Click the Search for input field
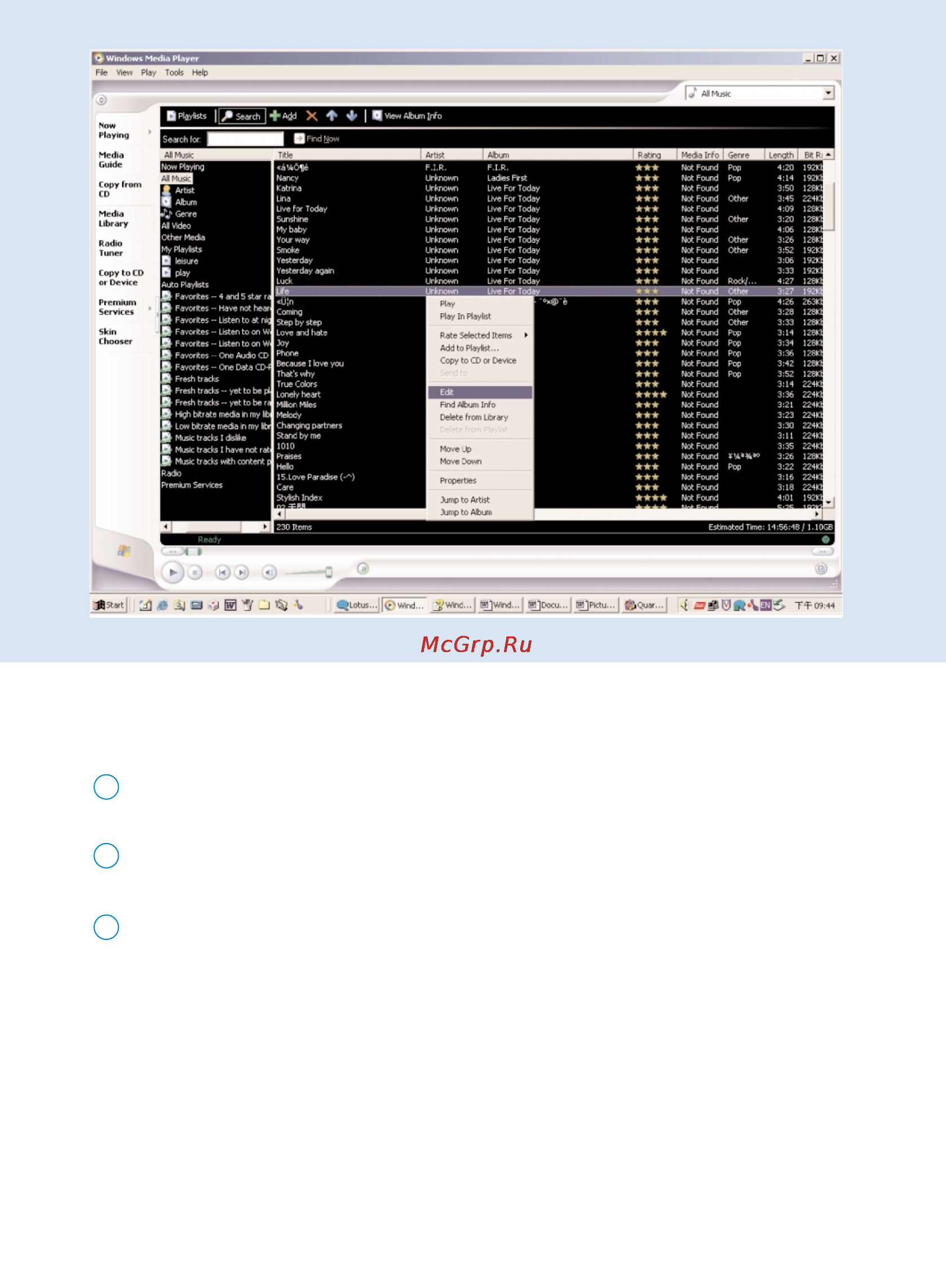 [x=245, y=139]
